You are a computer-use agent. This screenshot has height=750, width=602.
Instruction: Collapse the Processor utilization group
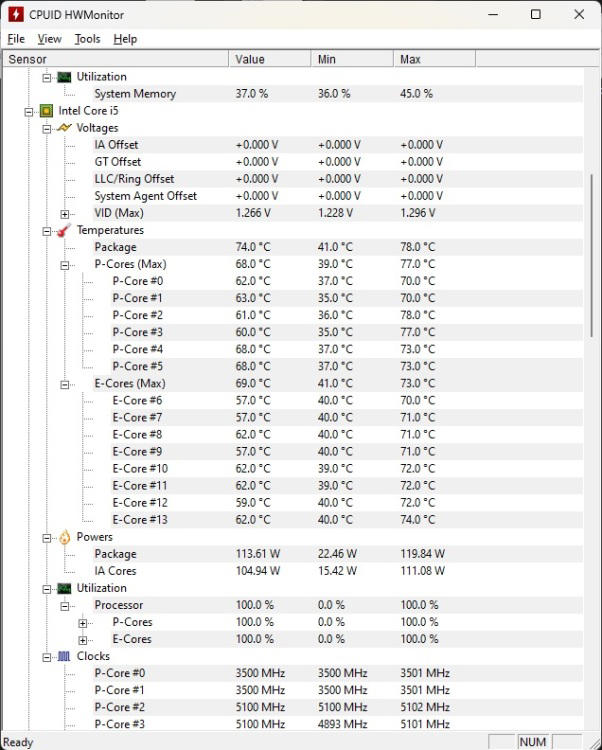65,607
